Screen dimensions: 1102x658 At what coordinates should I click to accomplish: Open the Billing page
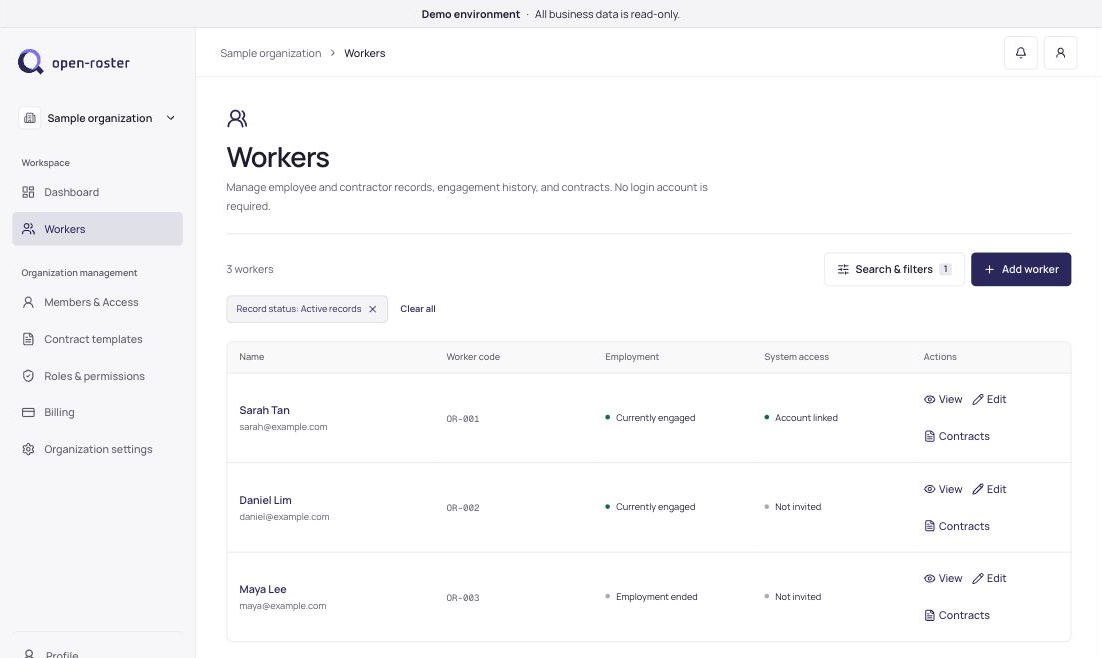tap(98, 412)
